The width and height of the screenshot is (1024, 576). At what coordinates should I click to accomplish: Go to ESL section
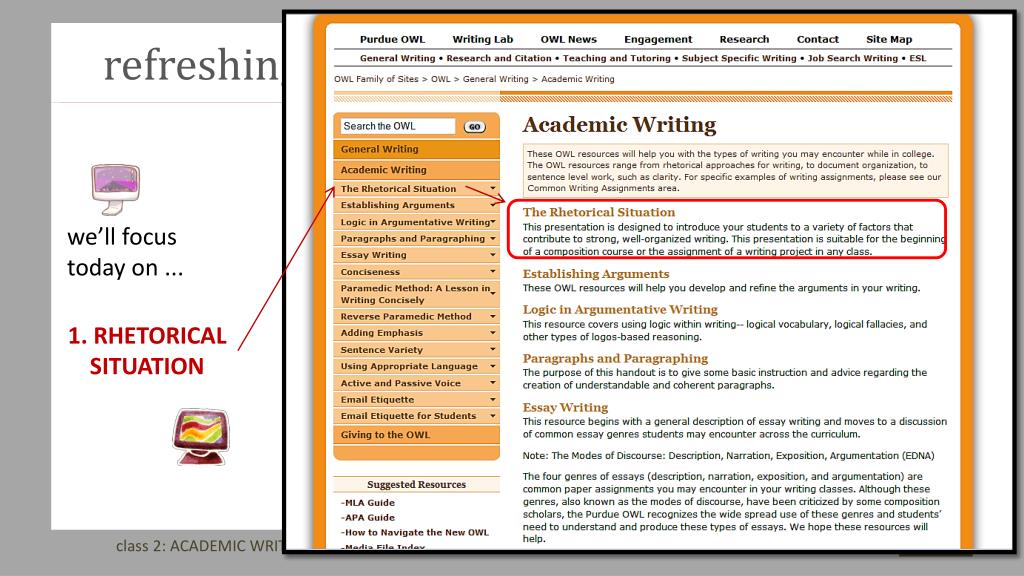tap(918, 58)
